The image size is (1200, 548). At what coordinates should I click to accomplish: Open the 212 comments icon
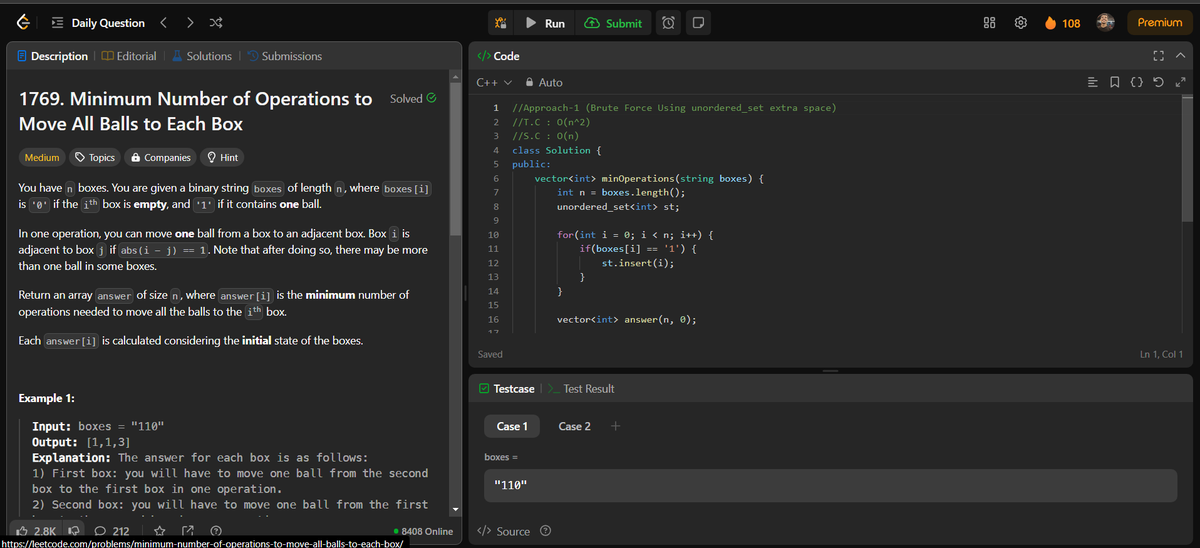[x=113, y=531]
